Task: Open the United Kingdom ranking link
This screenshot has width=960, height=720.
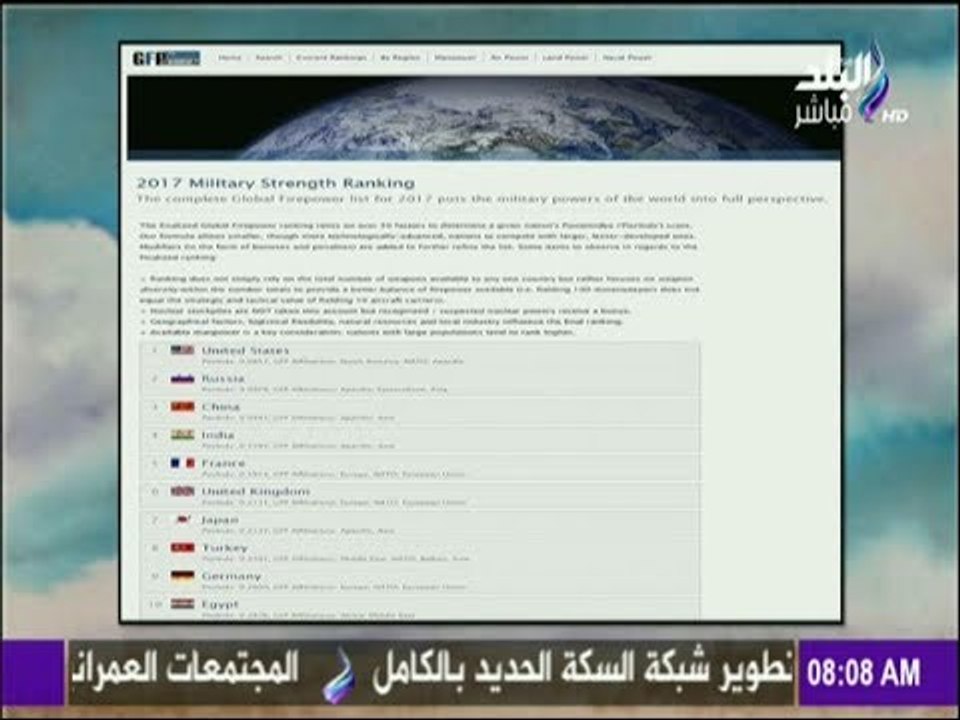Action: (256, 492)
